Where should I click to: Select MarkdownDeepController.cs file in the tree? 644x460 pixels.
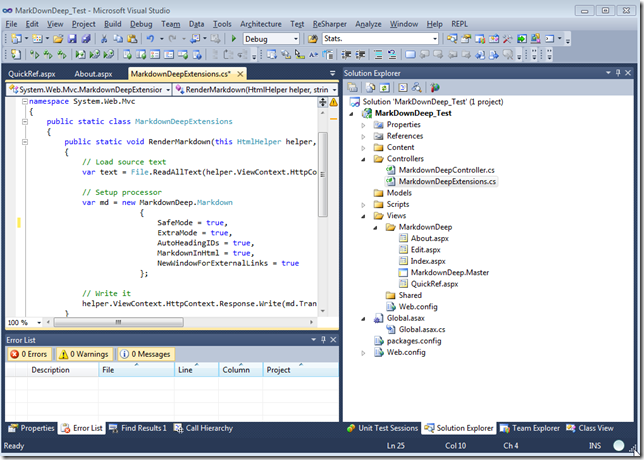[x=447, y=170]
